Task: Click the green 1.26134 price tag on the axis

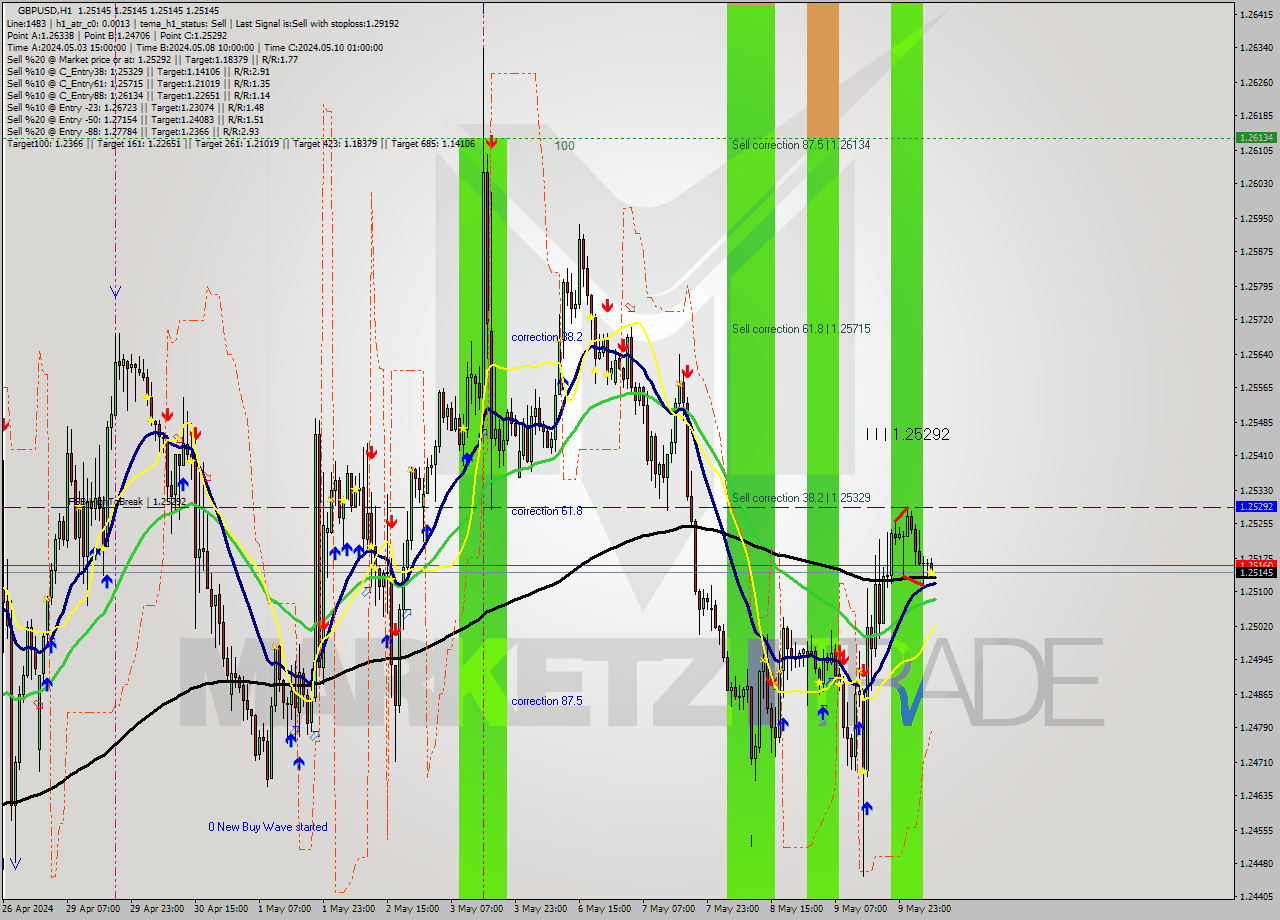Action: (1256, 138)
